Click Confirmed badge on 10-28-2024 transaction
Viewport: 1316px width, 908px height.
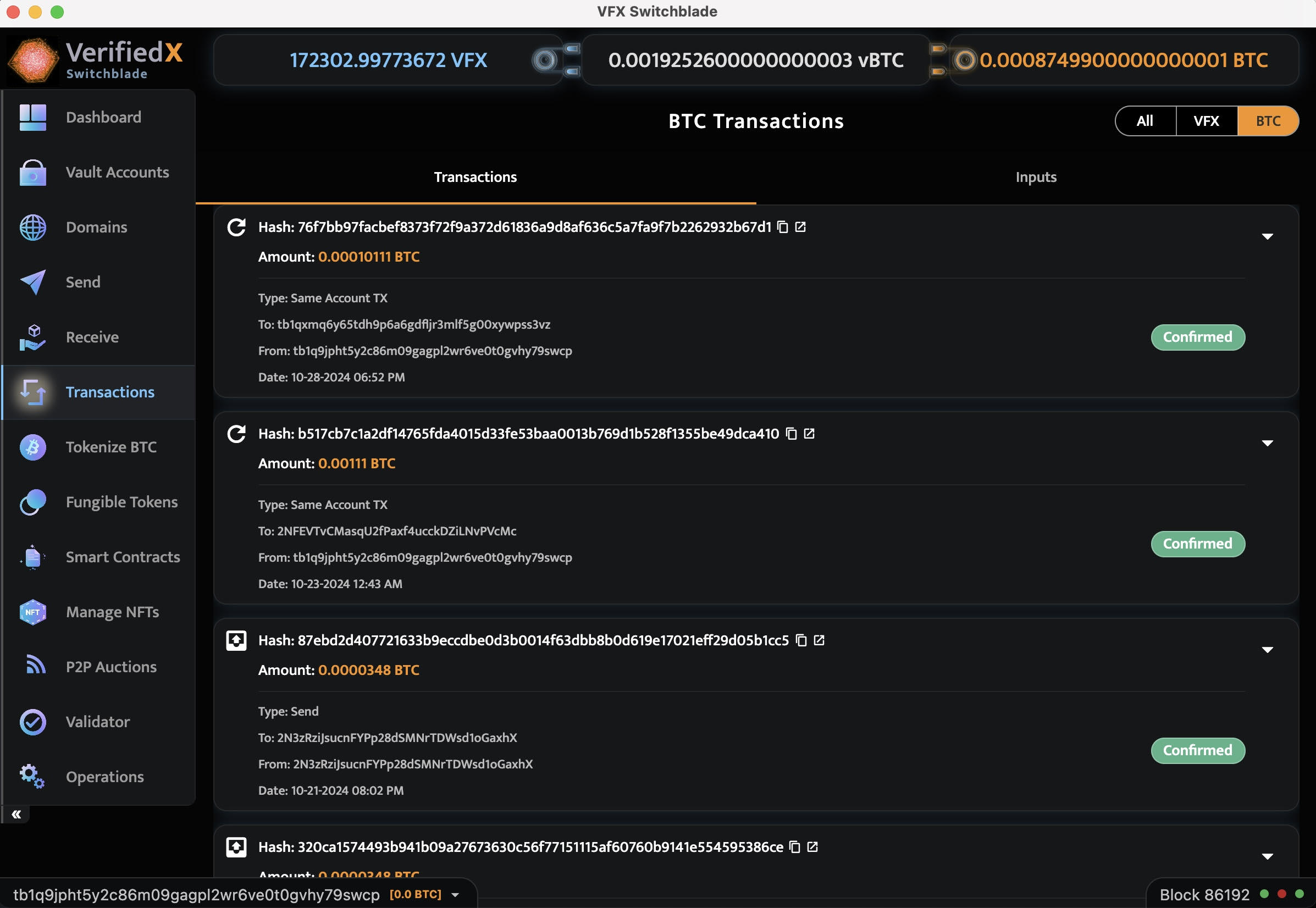[1198, 337]
